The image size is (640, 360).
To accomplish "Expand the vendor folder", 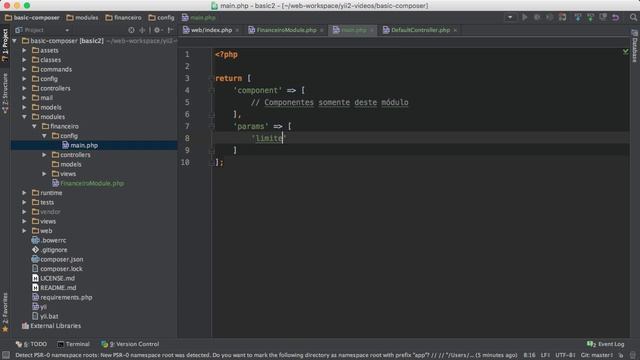I will pos(24,212).
